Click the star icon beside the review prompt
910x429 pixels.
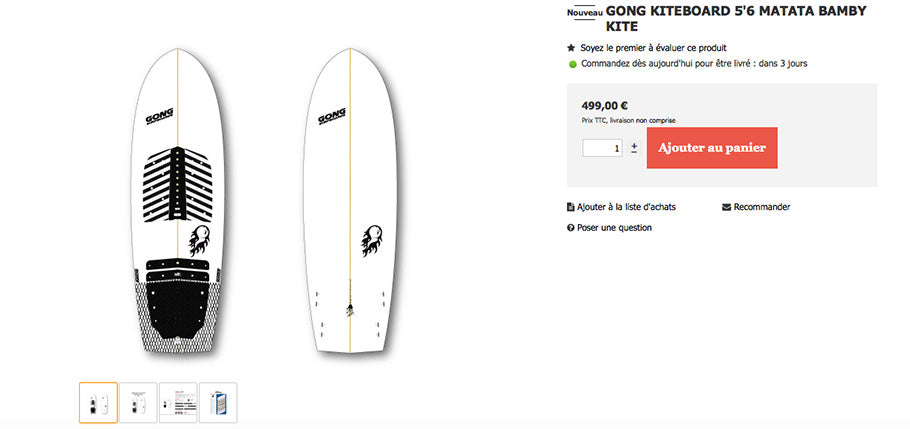571,48
